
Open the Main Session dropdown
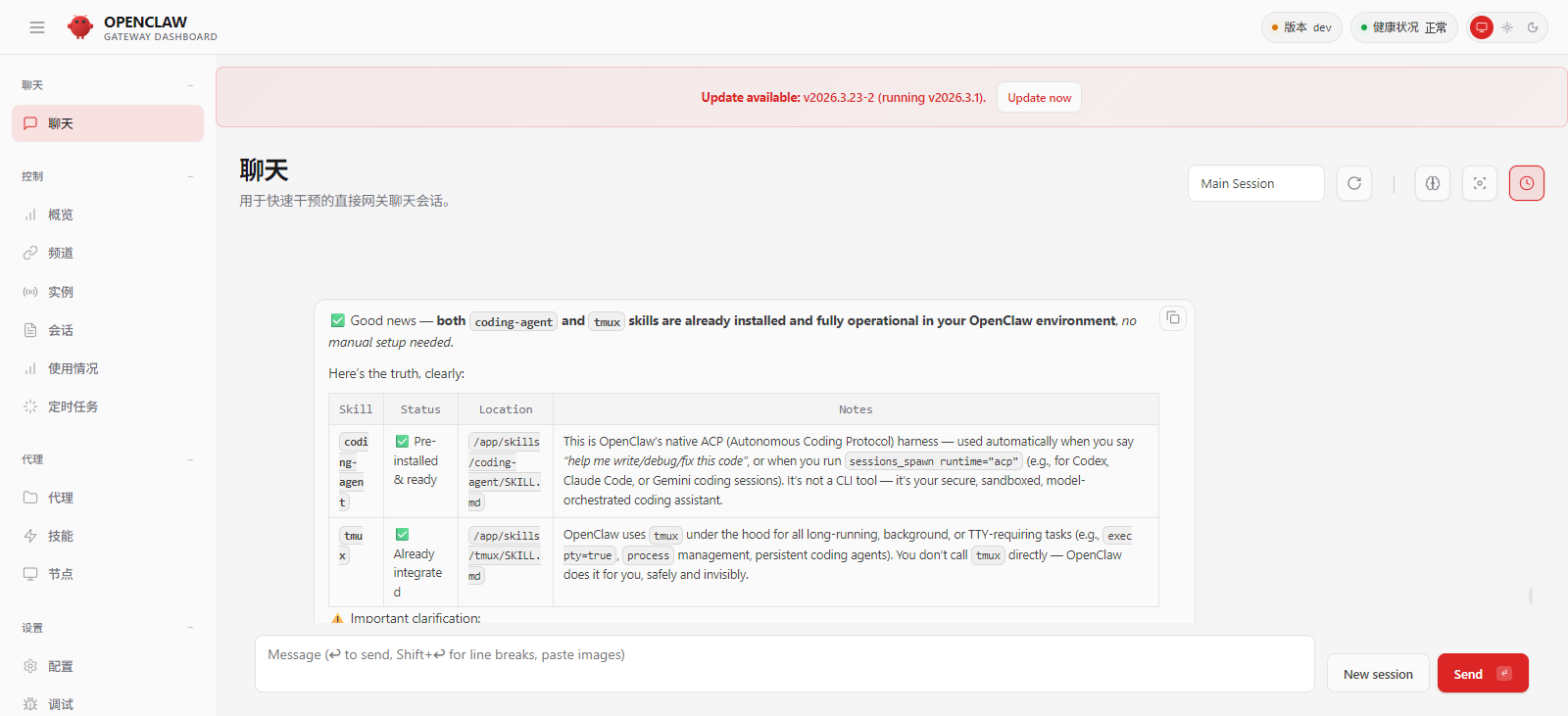[1255, 183]
